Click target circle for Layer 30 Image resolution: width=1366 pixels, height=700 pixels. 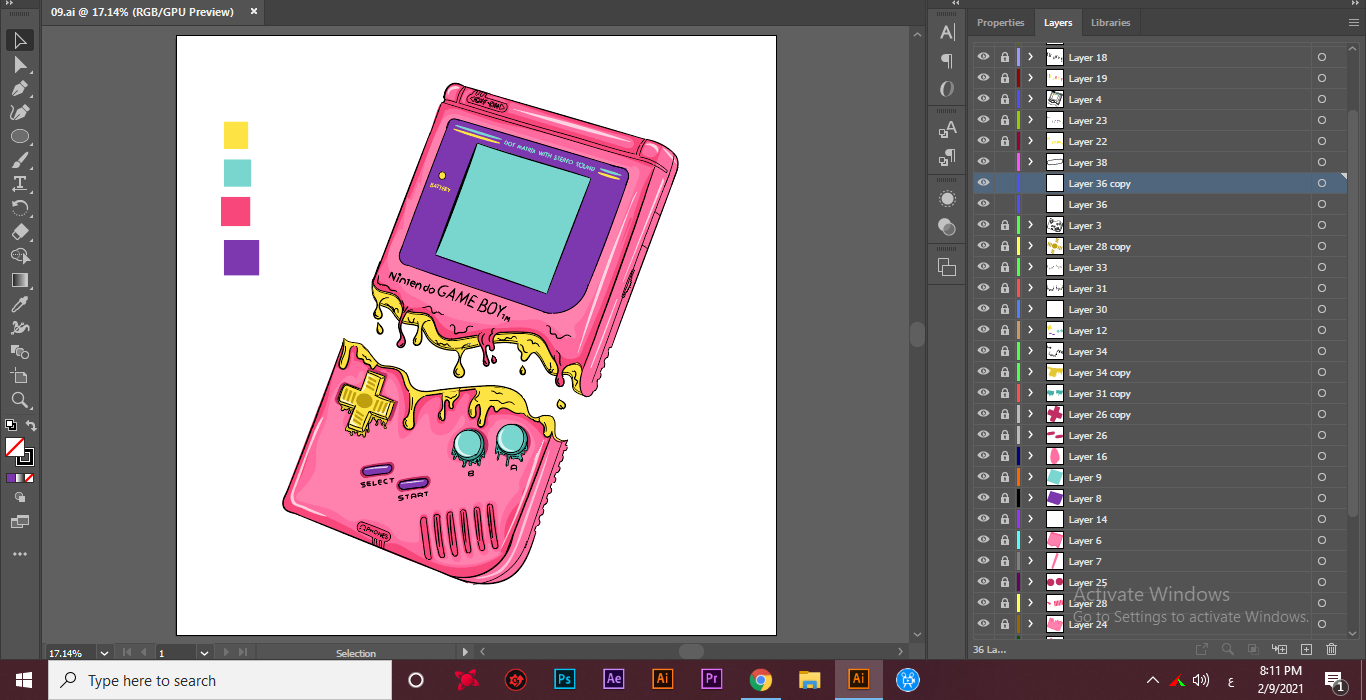[x=1322, y=309]
